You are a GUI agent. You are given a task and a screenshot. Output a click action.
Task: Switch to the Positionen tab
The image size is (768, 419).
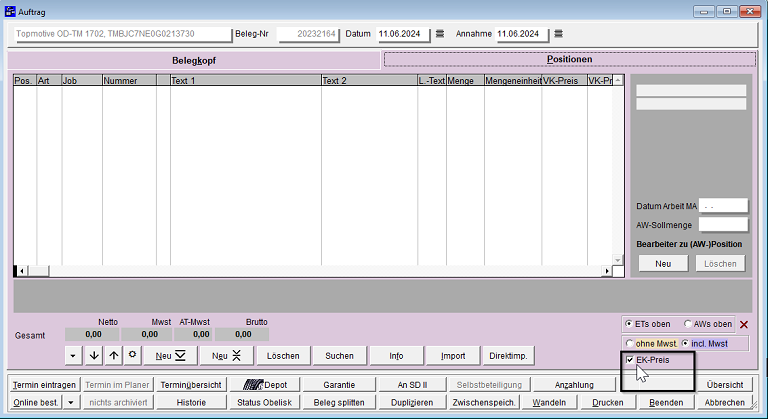click(570, 59)
